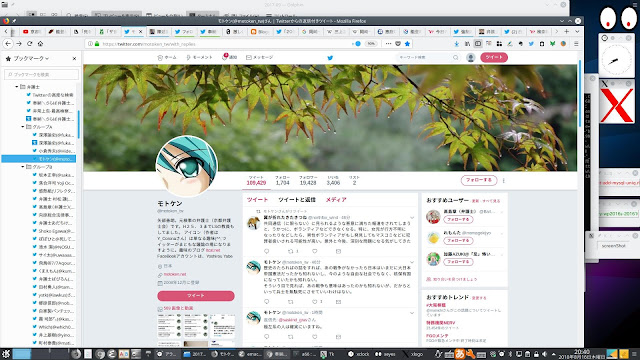Click the Twitter search magnifier icon
Image resolution: width=640 pixels, height=360 pixels.
point(456,58)
